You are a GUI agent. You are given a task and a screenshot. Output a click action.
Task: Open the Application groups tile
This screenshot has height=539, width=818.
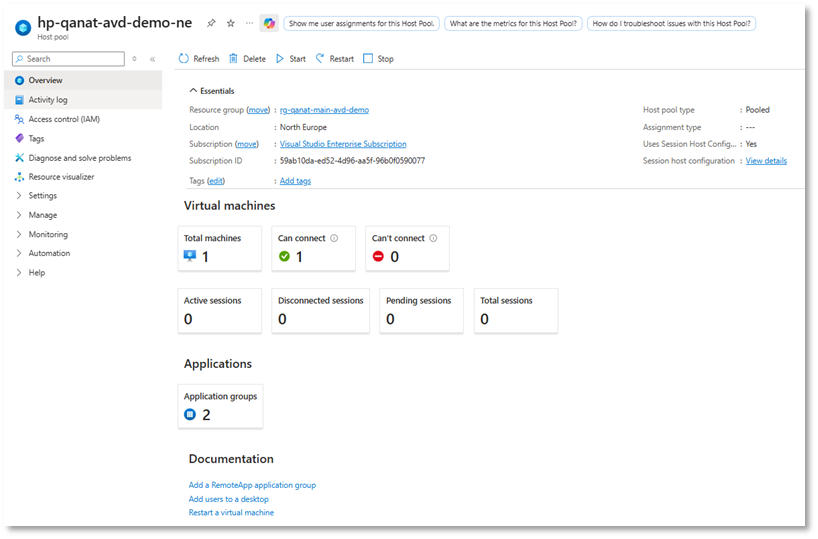[x=221, y=406]
